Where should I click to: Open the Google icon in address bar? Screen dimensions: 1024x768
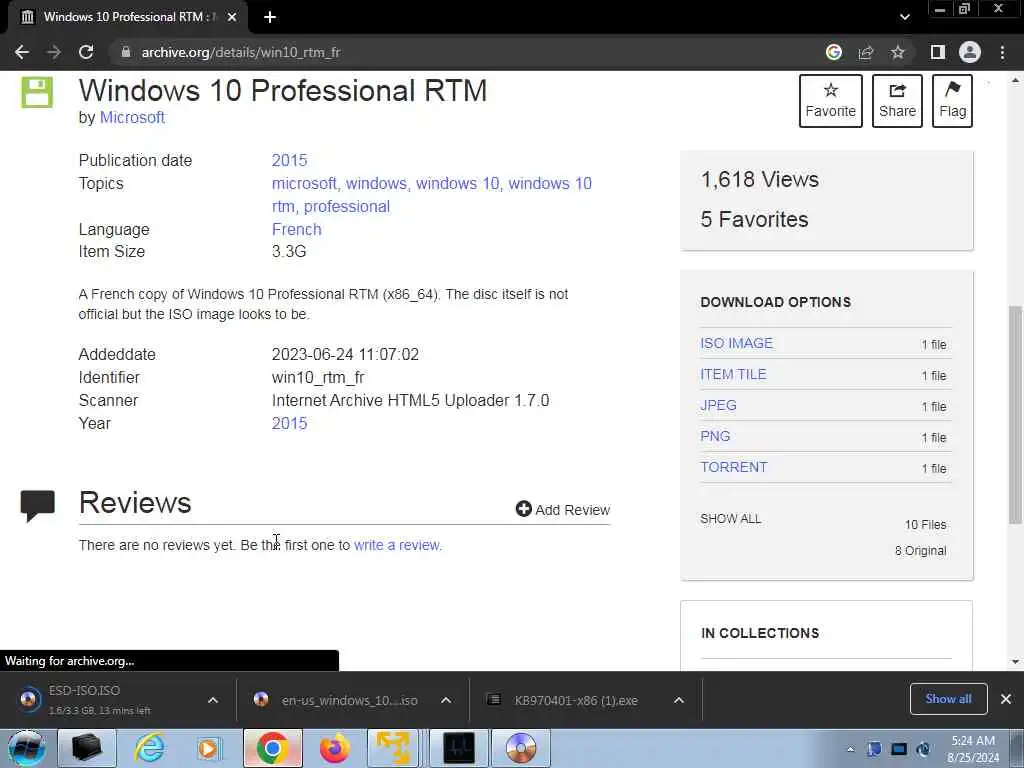pyautogui.click(x=833, y=52)
